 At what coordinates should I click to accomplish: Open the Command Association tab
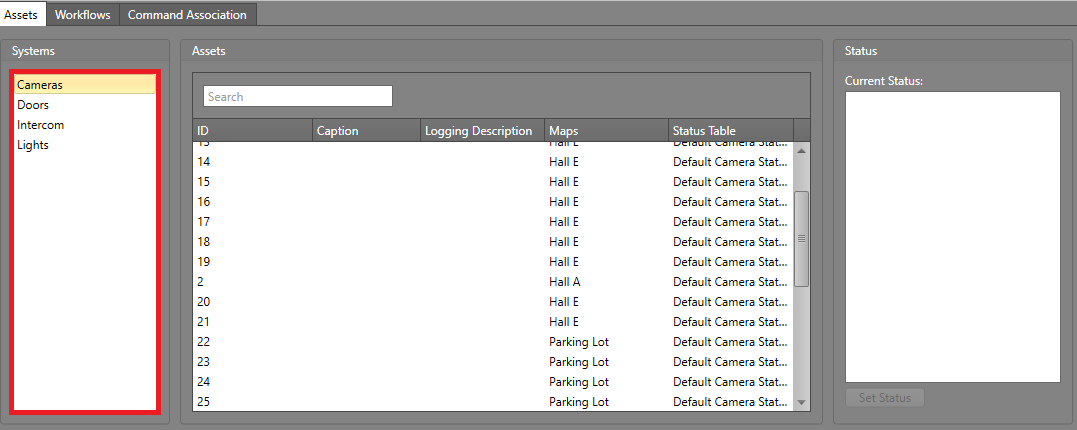tap(187, 15)
